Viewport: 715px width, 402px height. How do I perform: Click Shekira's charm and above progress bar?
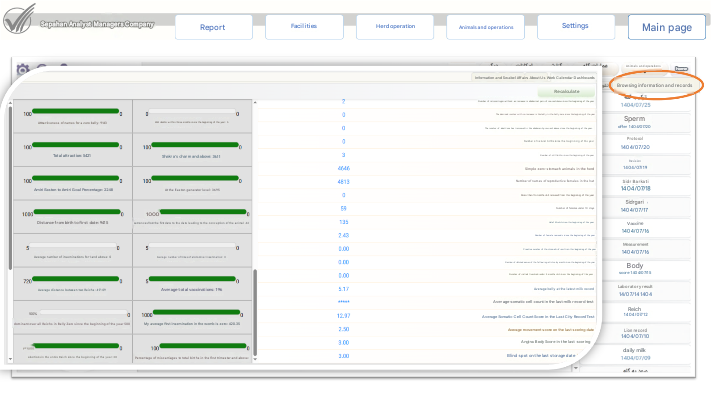(195, 145)
